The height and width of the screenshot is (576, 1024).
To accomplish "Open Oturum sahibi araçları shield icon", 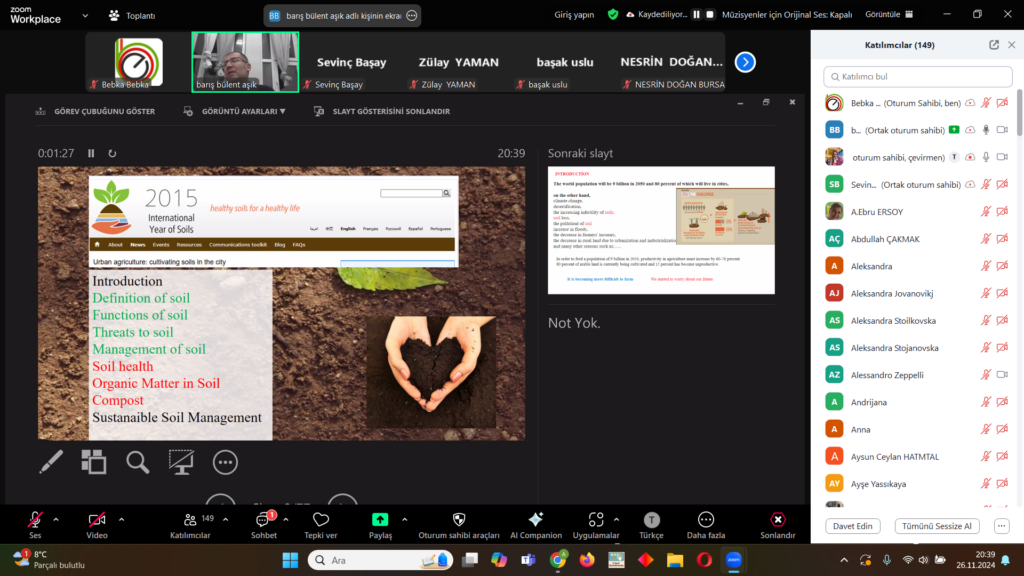I will [459, 520].
